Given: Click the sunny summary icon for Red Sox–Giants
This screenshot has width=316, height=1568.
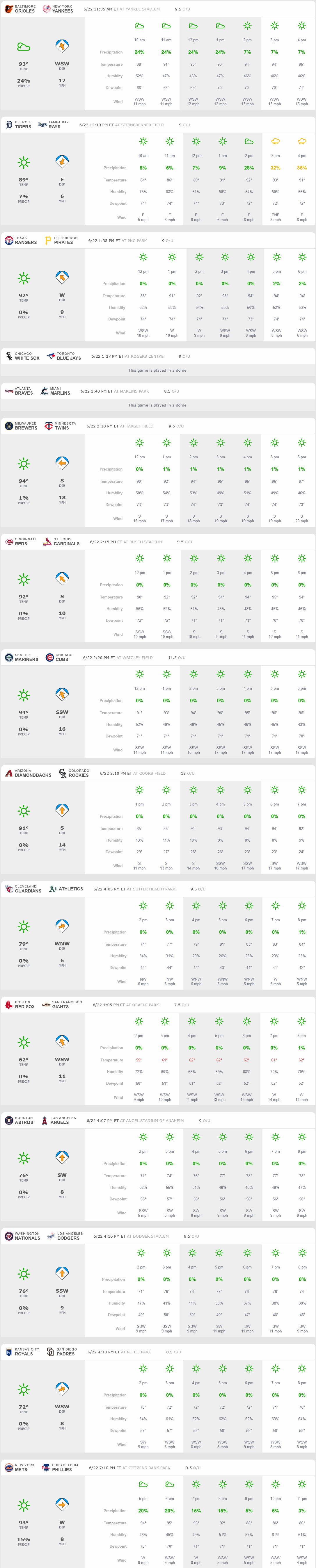Looking at the screenshot, I should click(x=24, y=1042).
